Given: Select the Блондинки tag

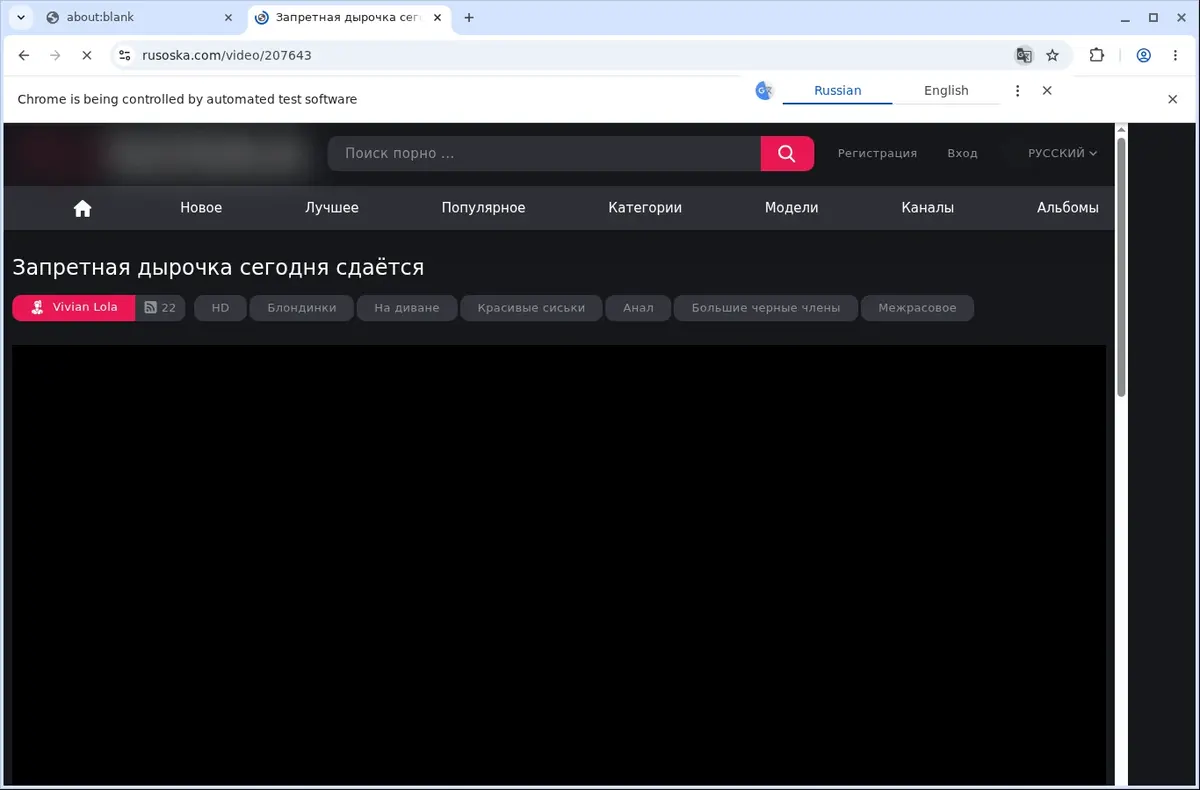Looking at the screenshot, I should coord(301,308).
